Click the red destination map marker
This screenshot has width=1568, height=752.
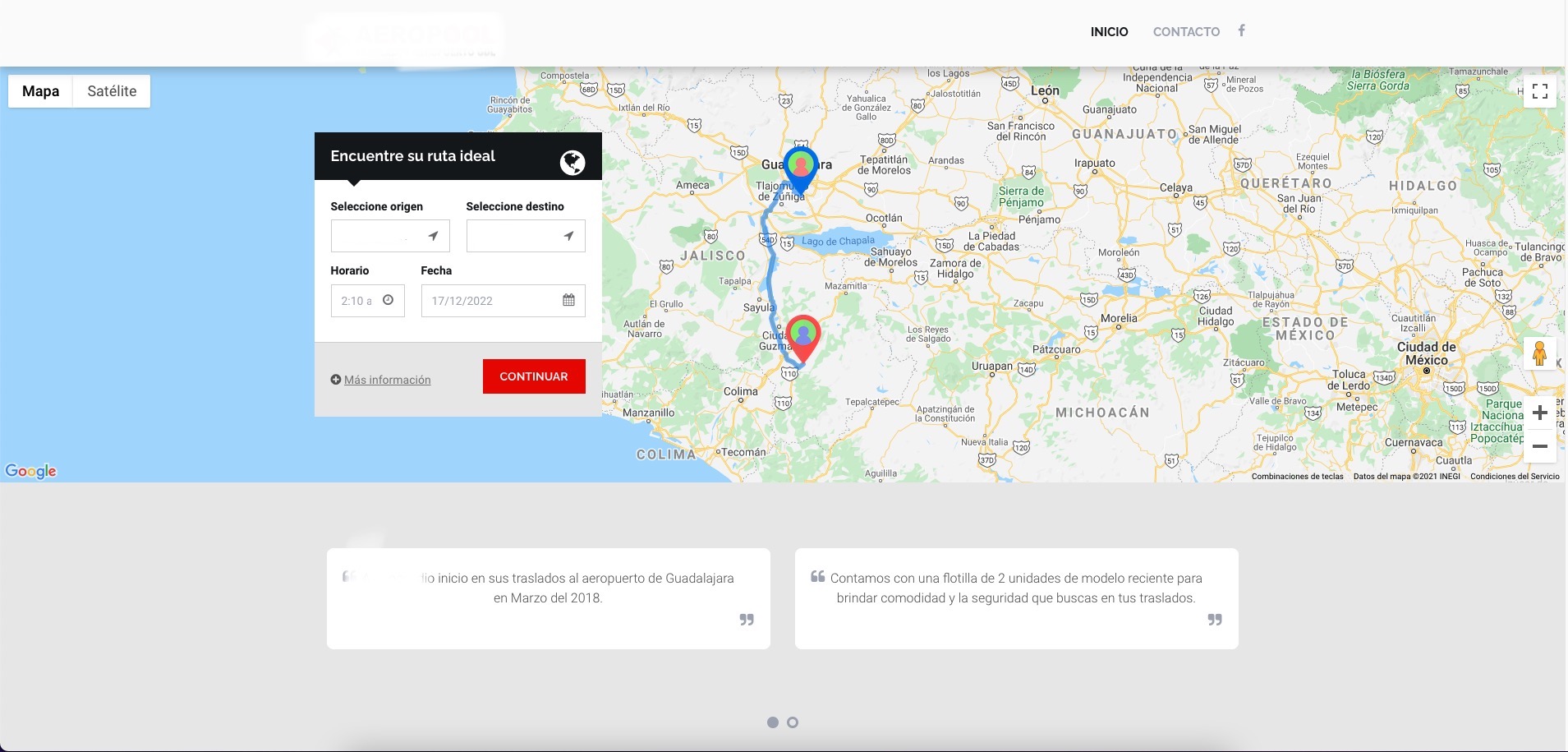[803, 335]
